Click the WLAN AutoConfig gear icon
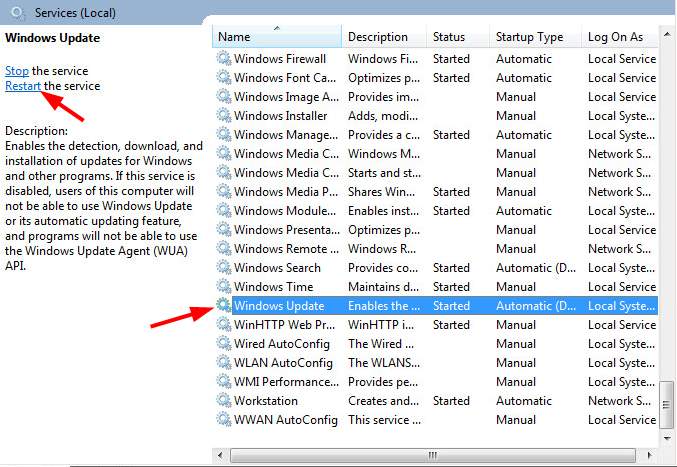 [x=224, y=362]
